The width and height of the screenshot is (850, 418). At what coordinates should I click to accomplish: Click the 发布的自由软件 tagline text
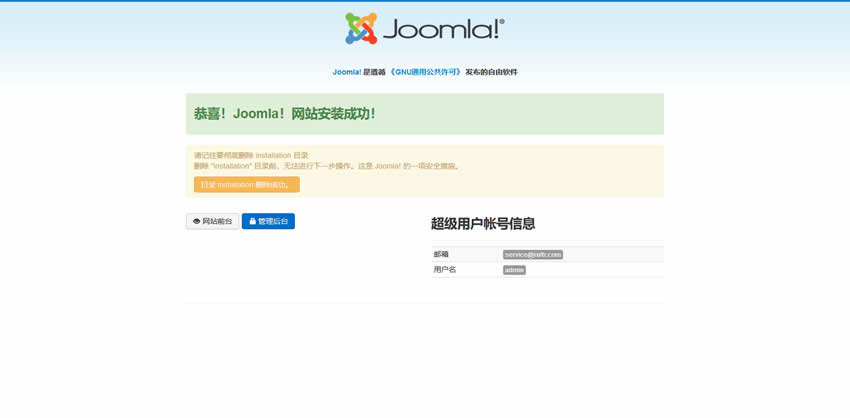[x=491, y=72]
